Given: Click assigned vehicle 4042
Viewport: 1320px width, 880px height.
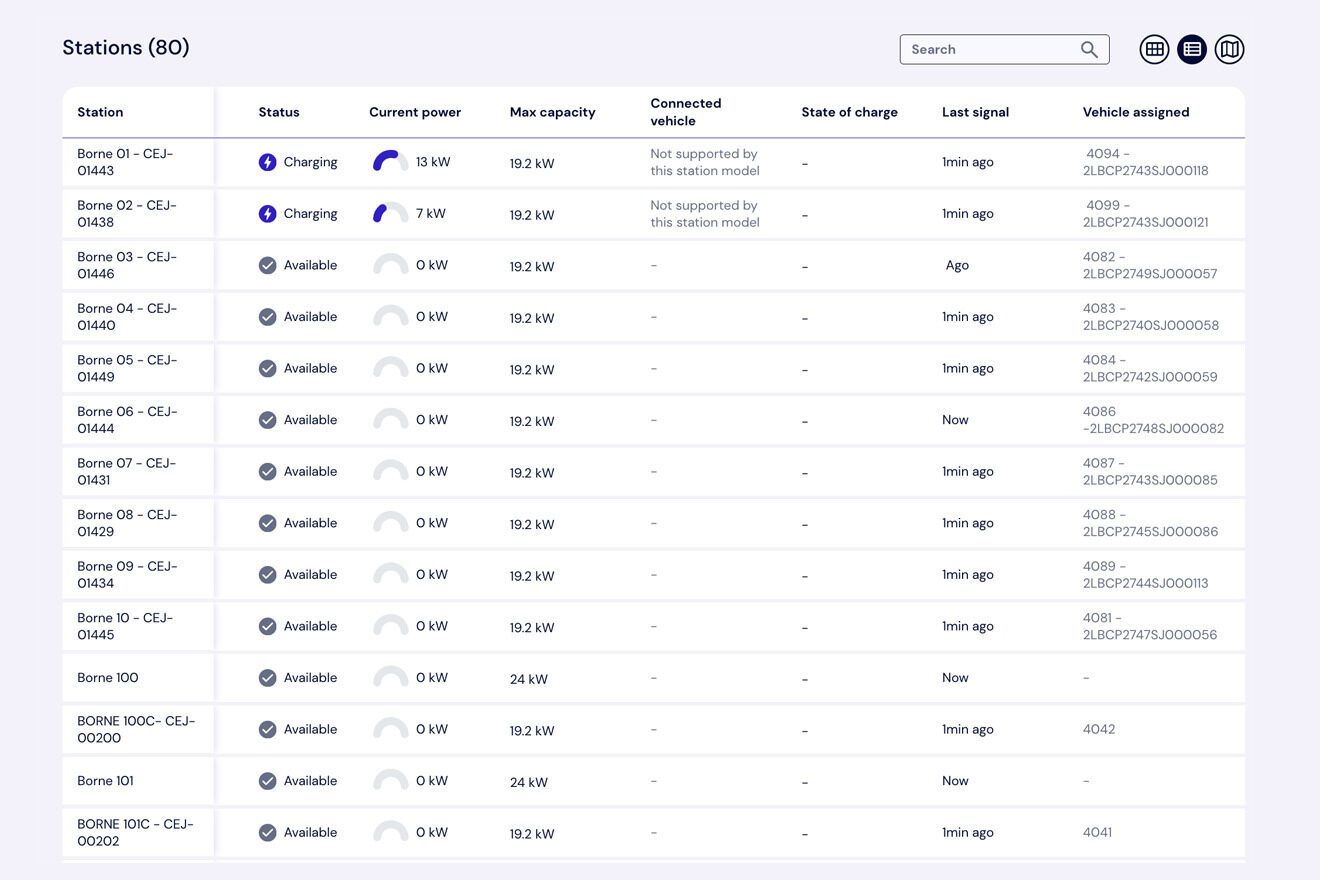Looking at the screenshot, I should pyautogui.click(x=1098, y=729).
